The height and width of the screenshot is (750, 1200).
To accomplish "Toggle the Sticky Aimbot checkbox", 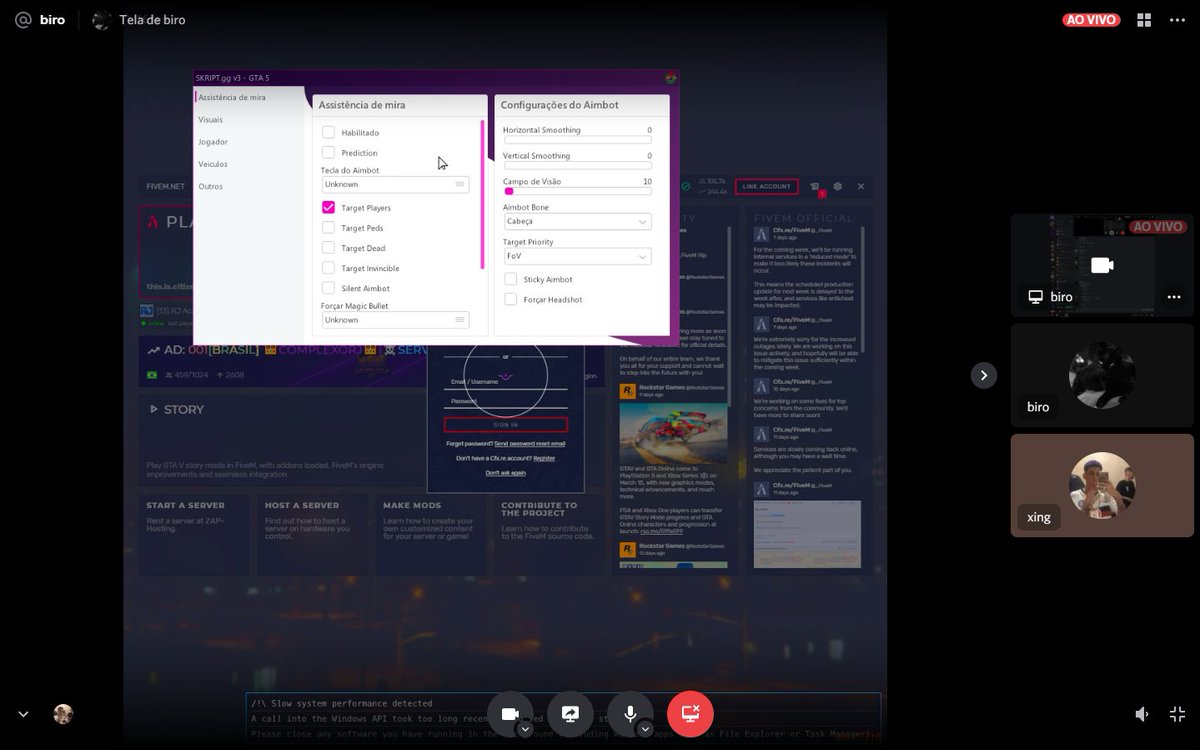I will tap(511, 279).
